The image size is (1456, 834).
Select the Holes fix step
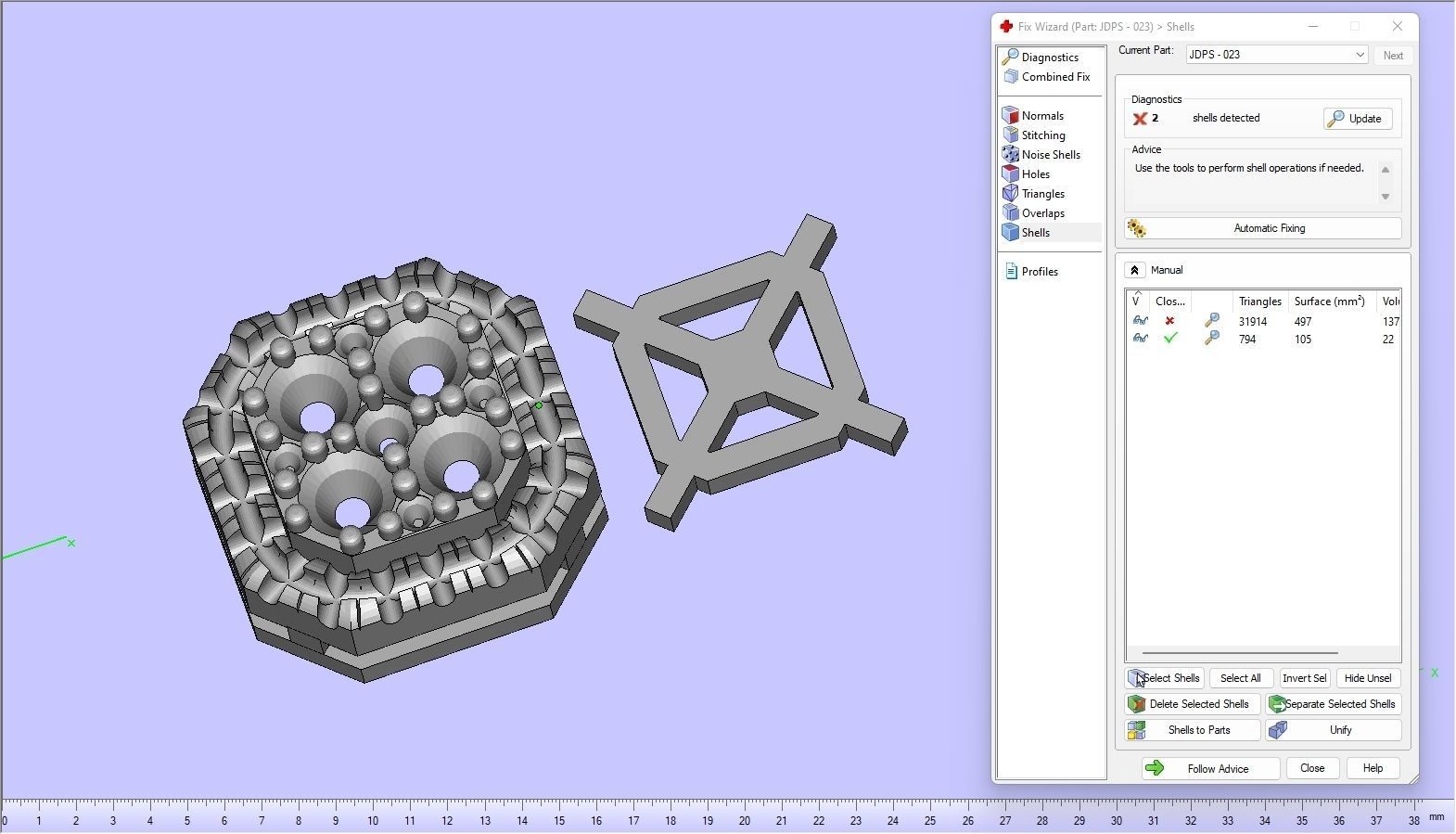pos(1036,174)
